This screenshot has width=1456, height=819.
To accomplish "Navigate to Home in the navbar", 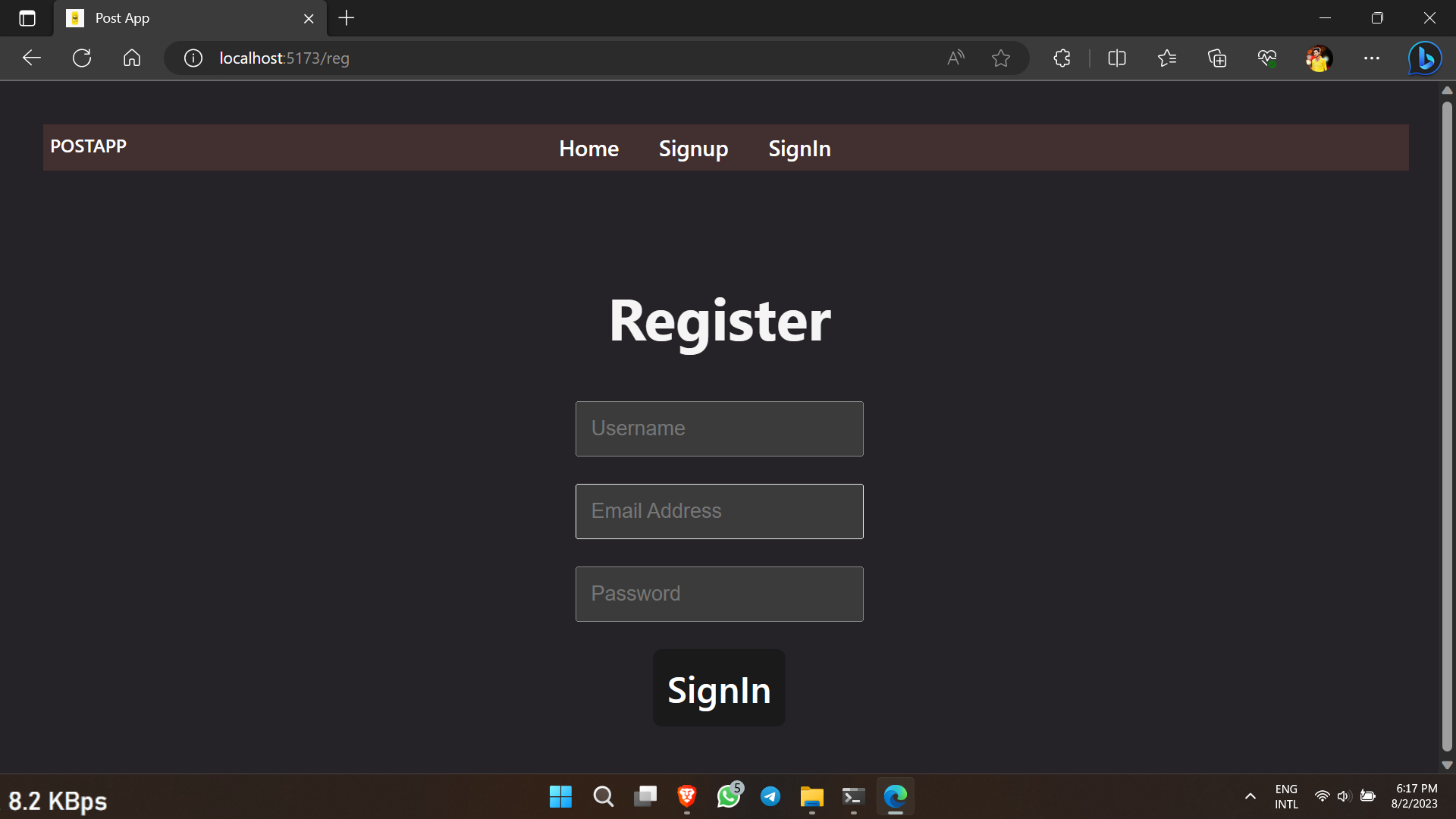I will 588,148.
